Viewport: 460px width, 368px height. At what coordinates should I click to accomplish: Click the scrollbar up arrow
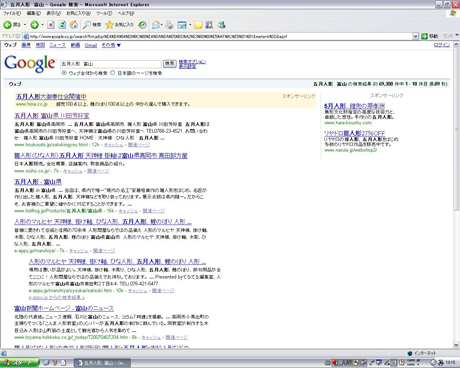pyautogui.click(x=456, y=45)
